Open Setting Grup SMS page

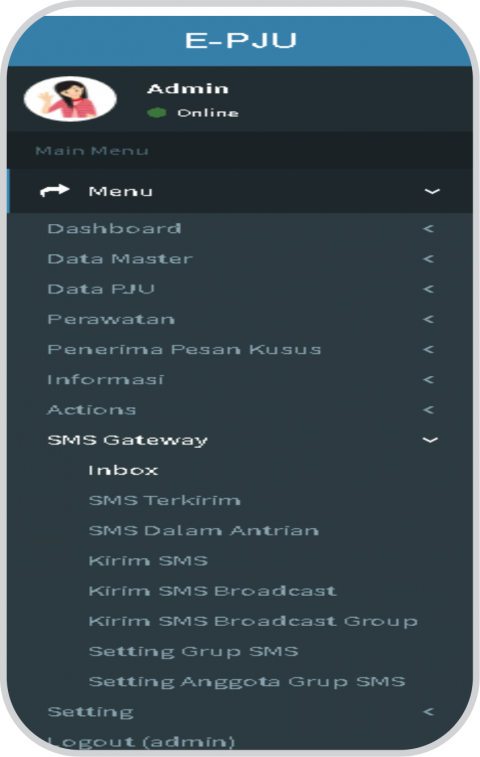pyautogui.click(x=193, y=651)
